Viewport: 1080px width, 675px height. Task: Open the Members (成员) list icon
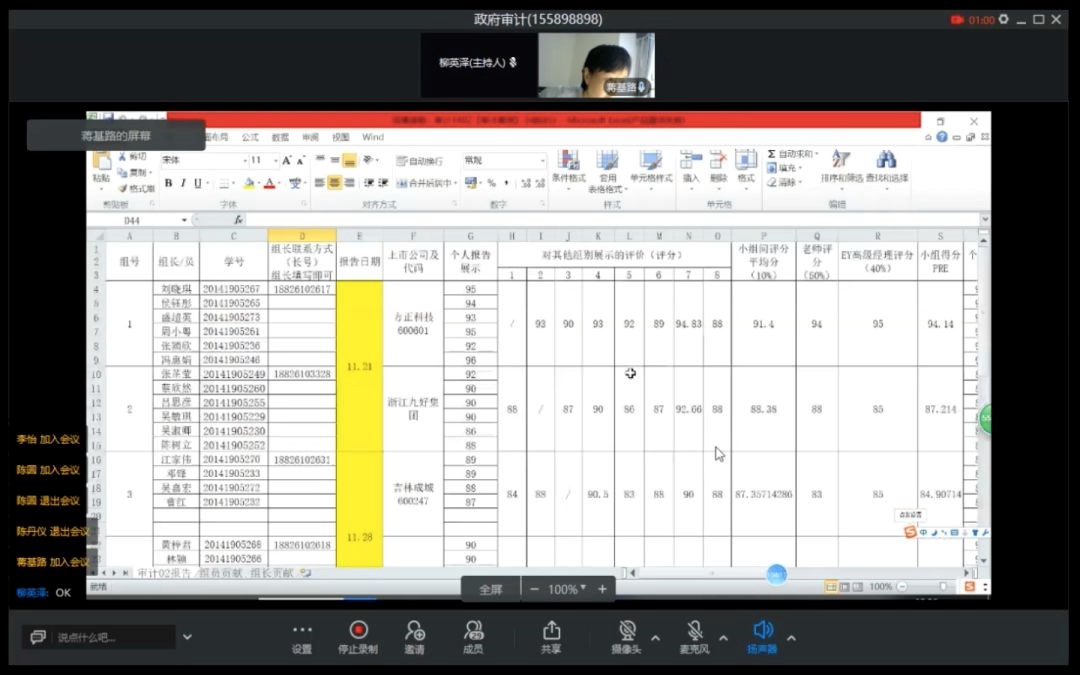(473, 636)
